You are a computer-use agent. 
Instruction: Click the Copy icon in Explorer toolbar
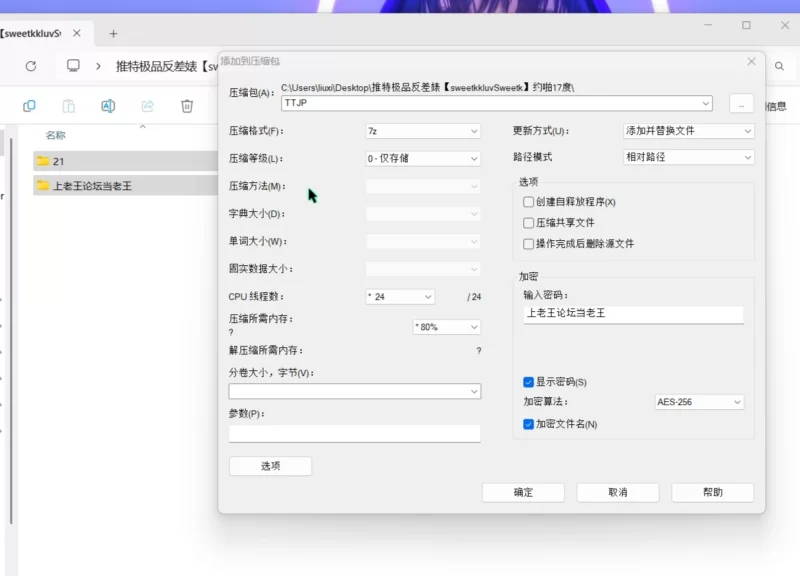click(x=29, y=106)
